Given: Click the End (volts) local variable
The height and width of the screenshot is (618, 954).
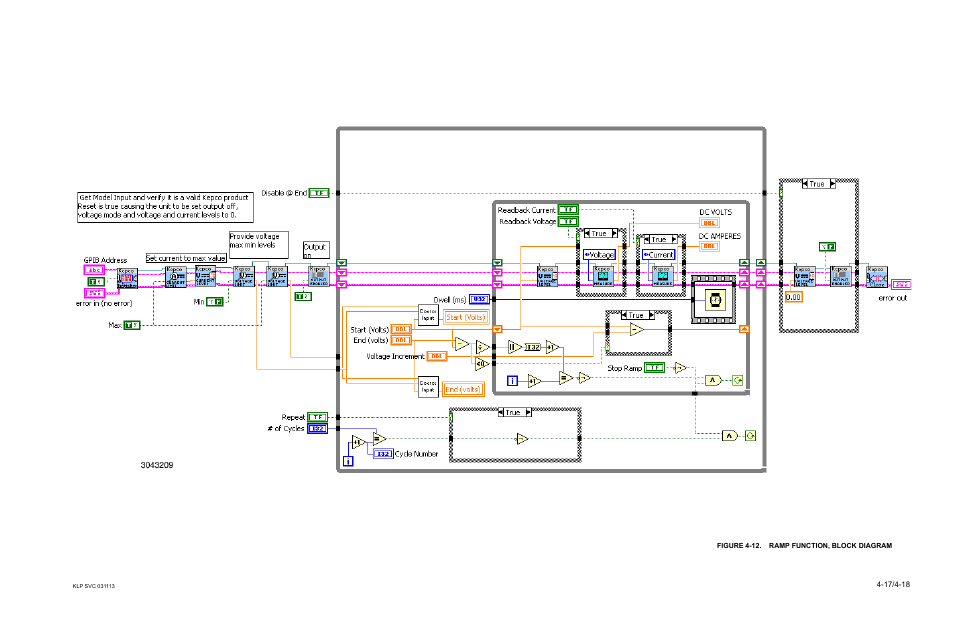Looking at the screenshot, I should click(464, 389).
